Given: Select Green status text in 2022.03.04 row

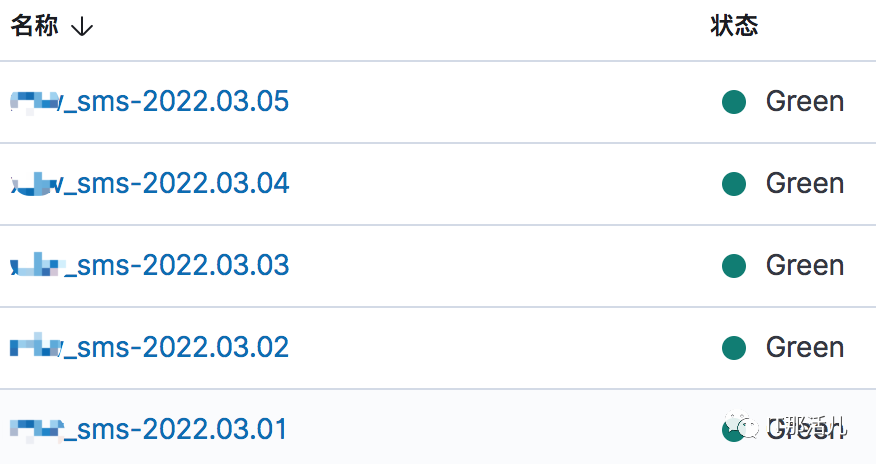Looking at the screenshot, I should (805, 184).
